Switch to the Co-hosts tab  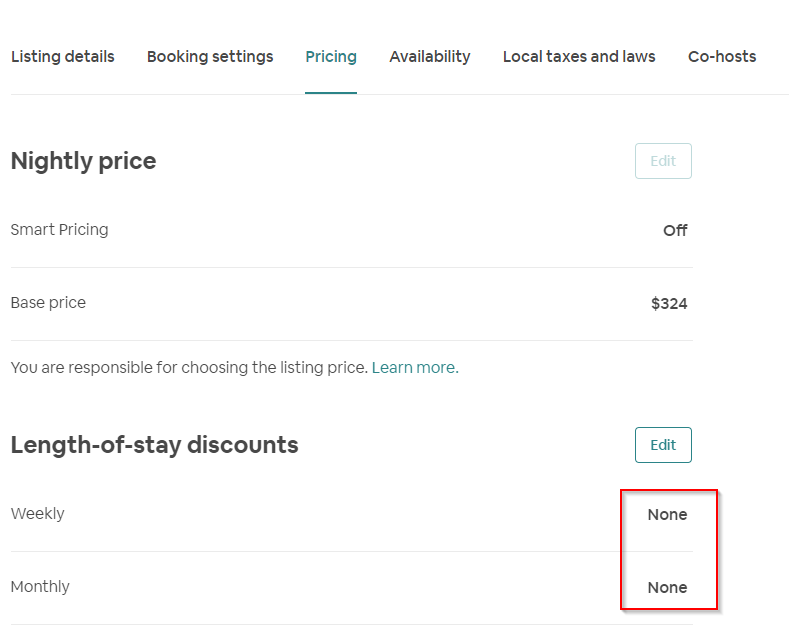pyautogui.click(x=722, y=57)
